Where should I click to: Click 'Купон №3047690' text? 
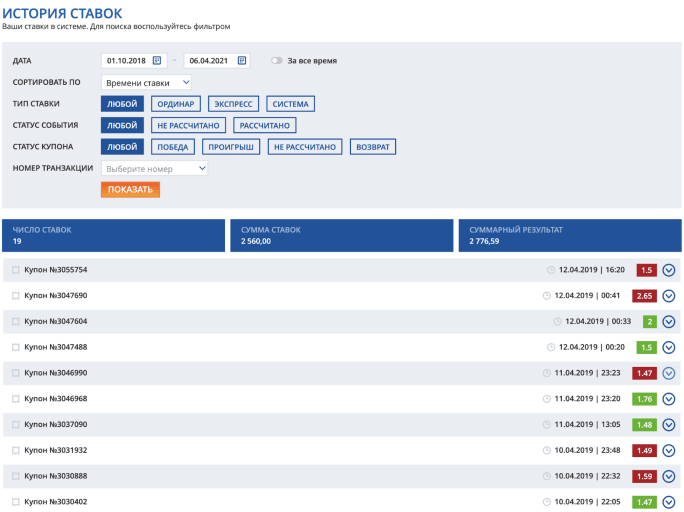pyautogui.click(x=55, y=296)
